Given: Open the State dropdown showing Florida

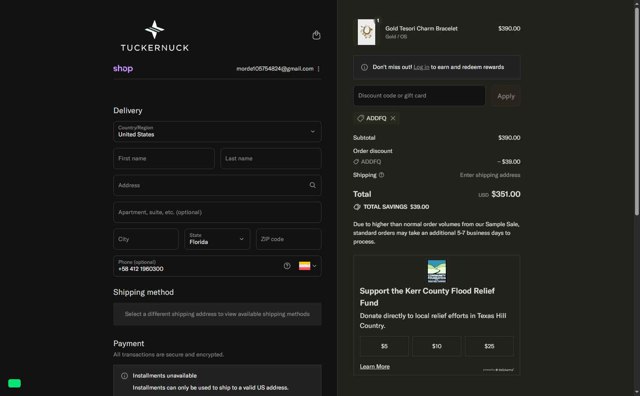Looking at the screenshot, I should [217, 239].
